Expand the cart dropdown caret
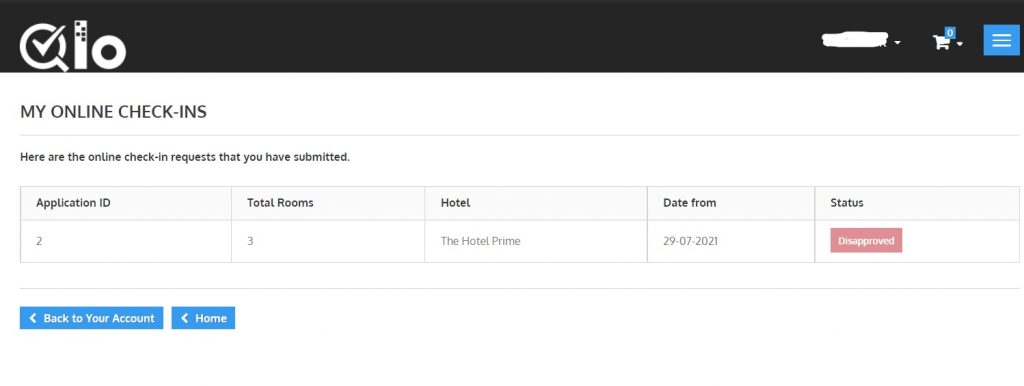Screen dimensions: 1024x386 (x=959, y=44)
